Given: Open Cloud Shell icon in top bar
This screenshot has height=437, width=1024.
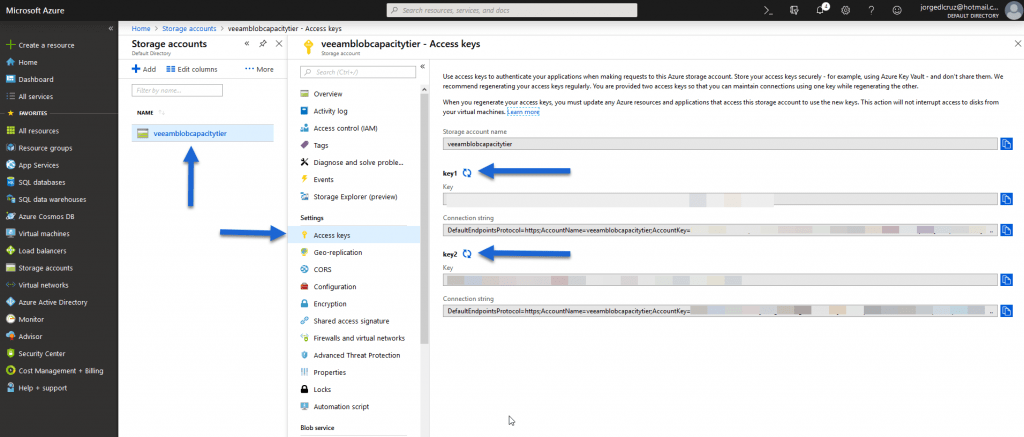Looking at the screenshot, I should (769, 10).
